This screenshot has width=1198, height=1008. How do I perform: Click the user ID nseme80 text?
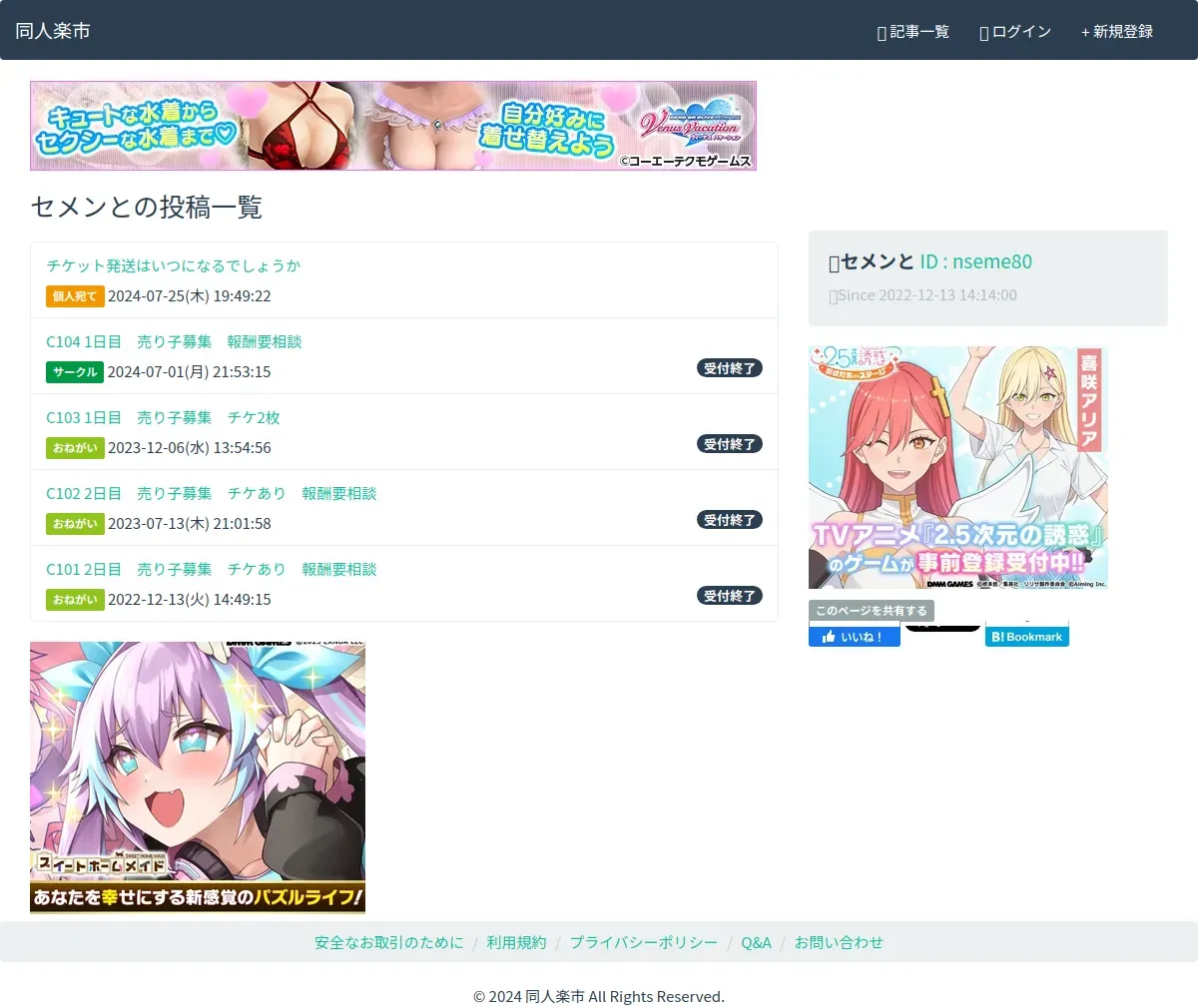[976, 261]
